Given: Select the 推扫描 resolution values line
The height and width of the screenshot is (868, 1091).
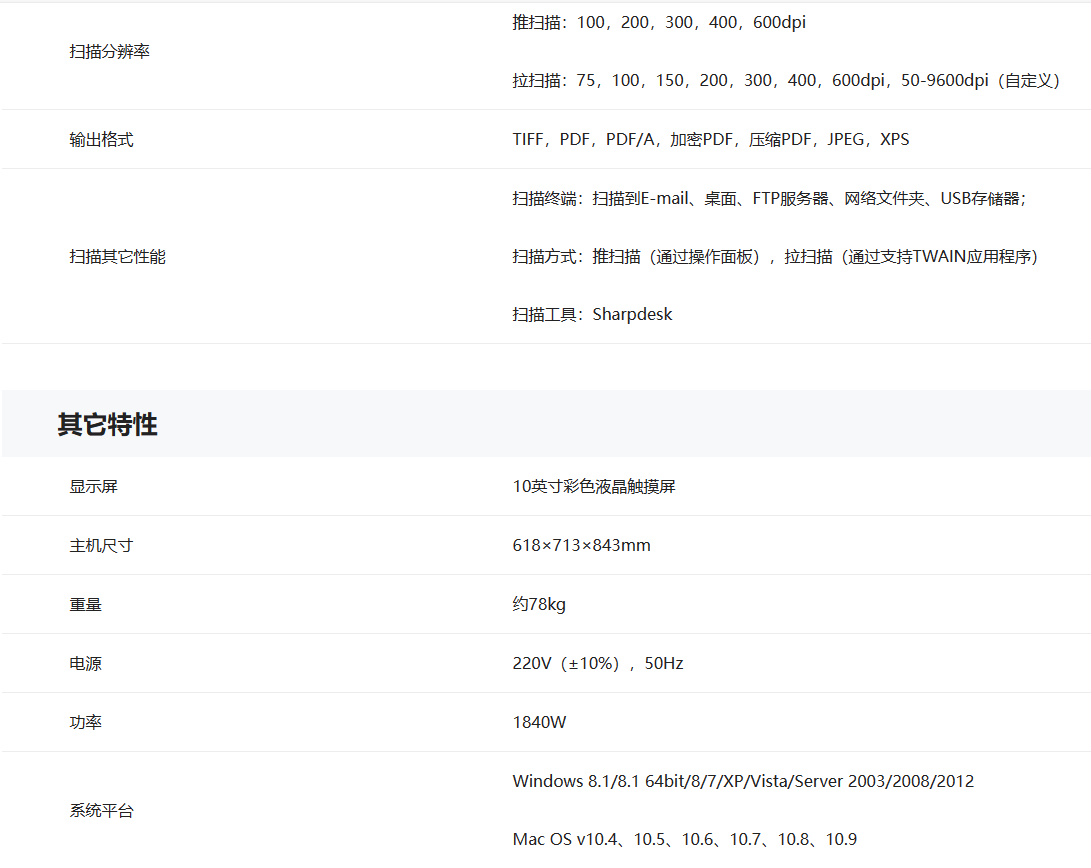Looking at the screenshot, I should pyautogui.click(x=658, y=23).
